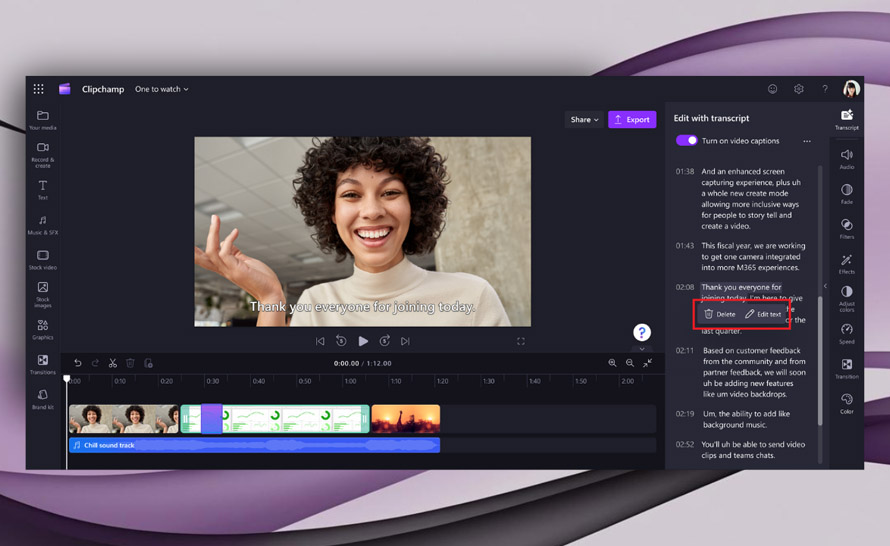
Task: Click the 1:00 mark on timeline ruler
Action: pos(350,381)
